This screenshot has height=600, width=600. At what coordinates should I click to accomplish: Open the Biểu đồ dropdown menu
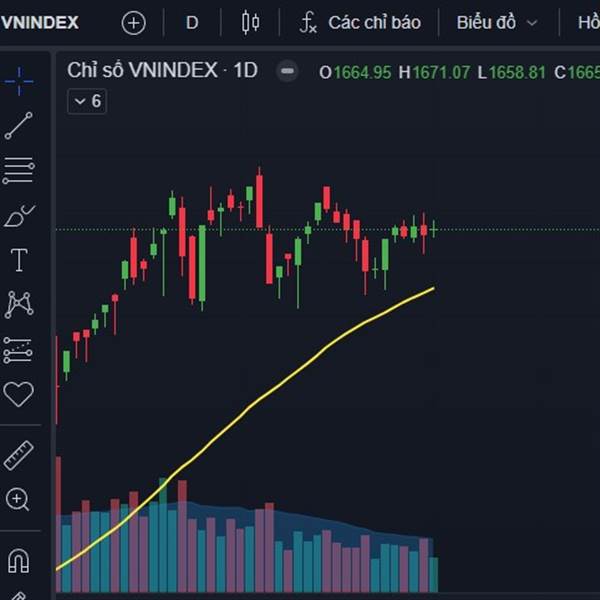tap(497, 22)
